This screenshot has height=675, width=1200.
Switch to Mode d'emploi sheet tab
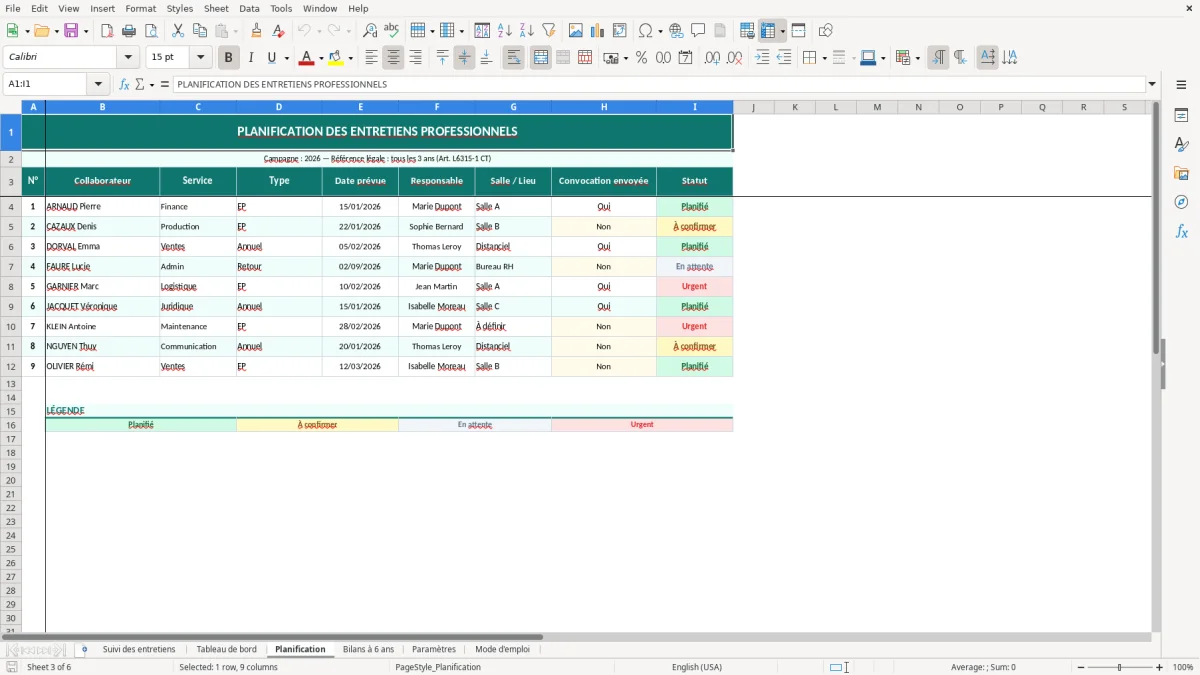pos(503,649)
